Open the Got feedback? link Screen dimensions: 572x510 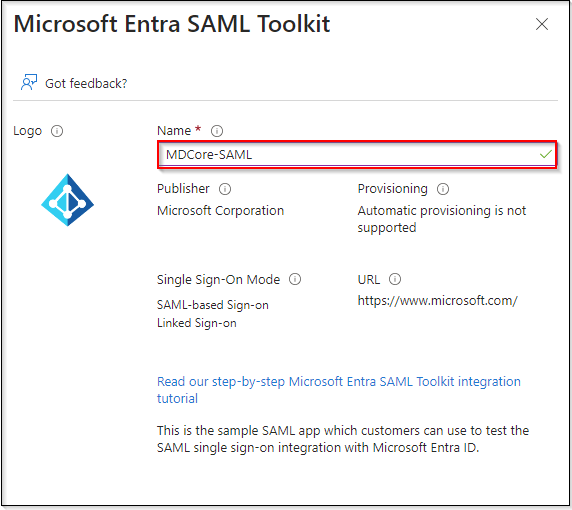tap(86, 84)
